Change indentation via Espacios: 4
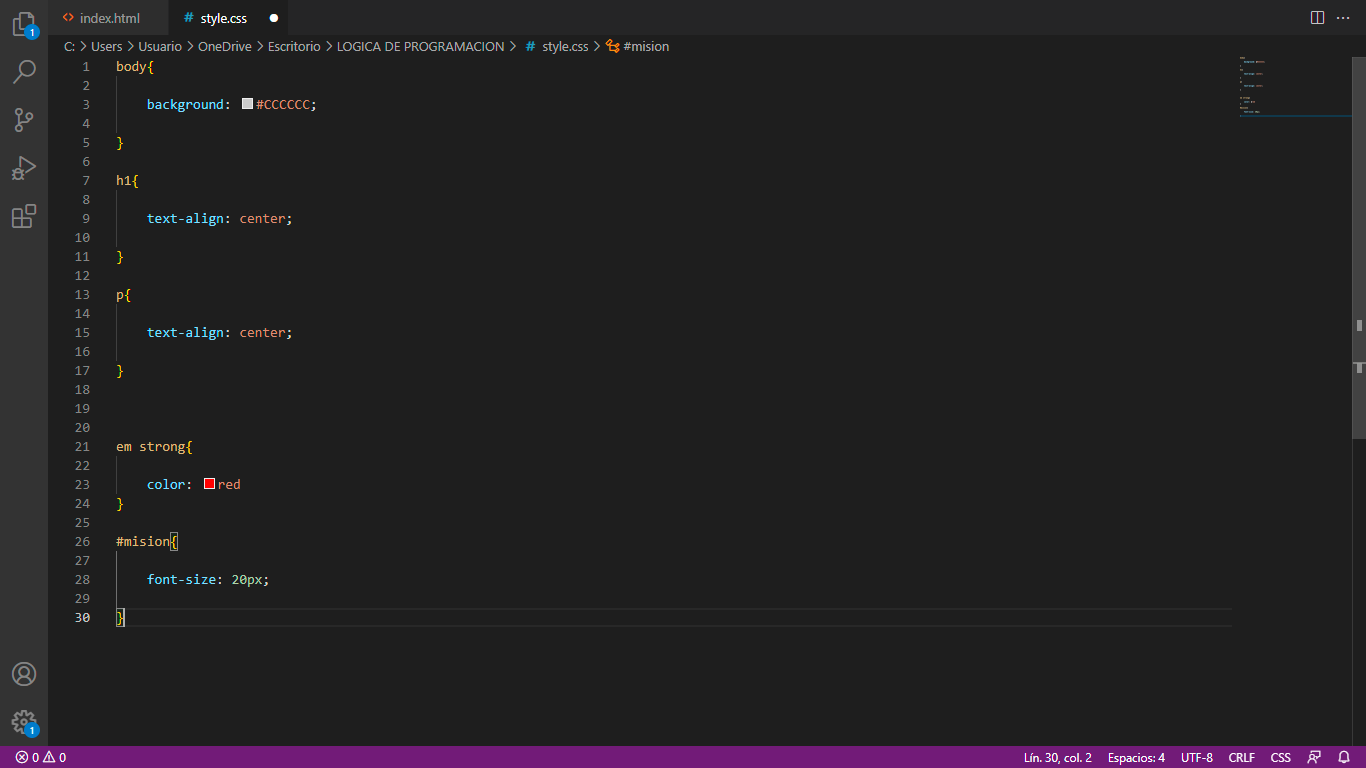1366x768 pixels. [x=1136, y=758]
